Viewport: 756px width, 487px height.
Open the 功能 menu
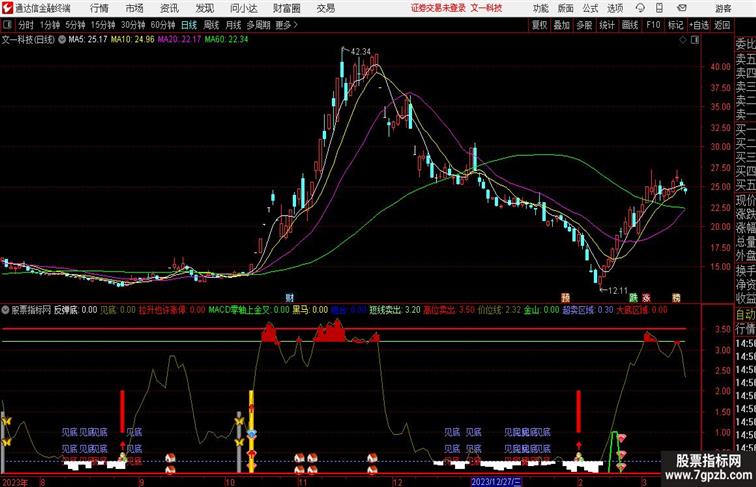[540, 8]
